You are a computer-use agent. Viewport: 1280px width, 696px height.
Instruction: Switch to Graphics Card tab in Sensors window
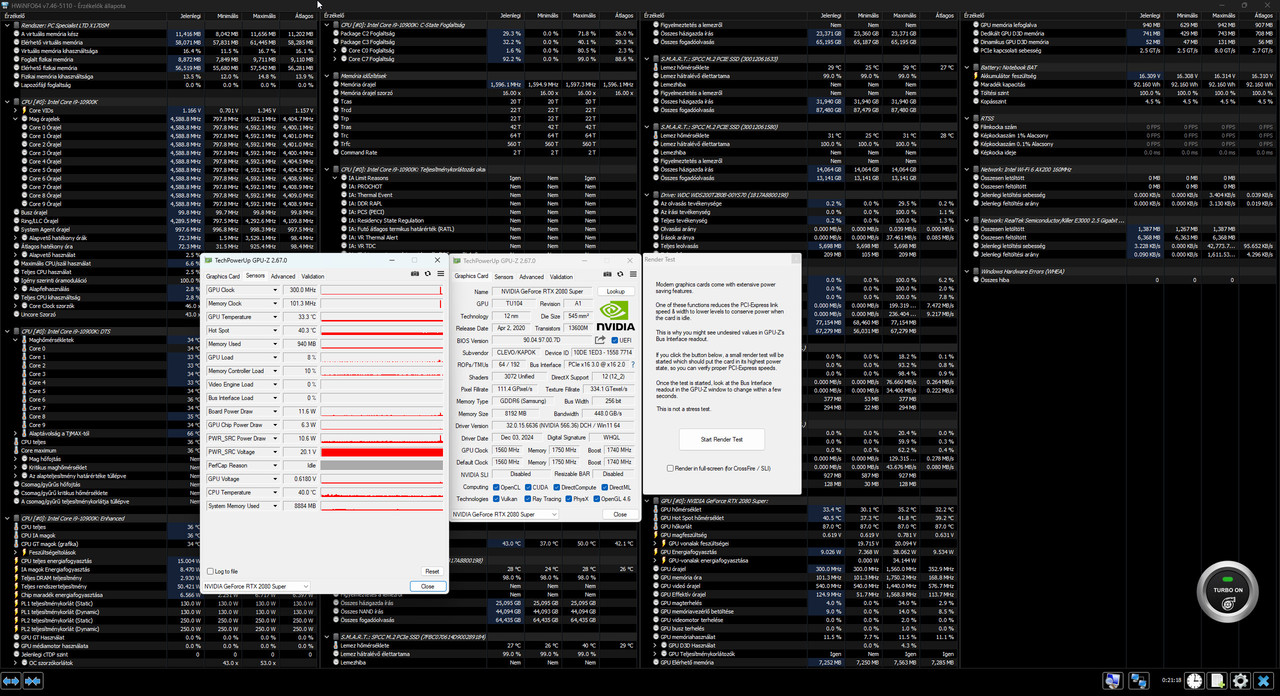223,276
